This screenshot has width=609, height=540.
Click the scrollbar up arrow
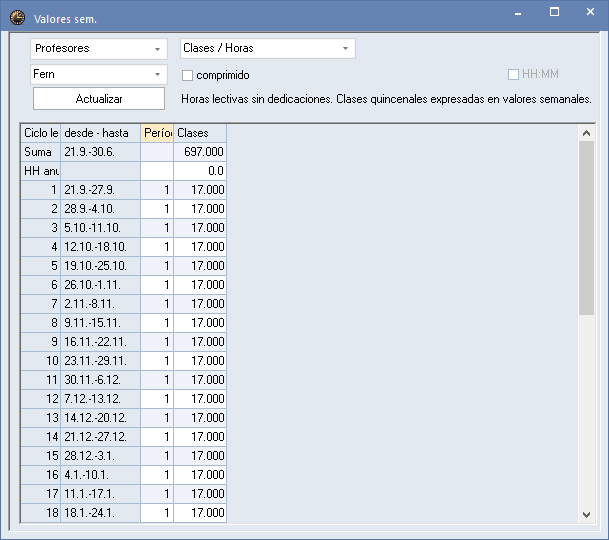[x=586, y=133]
